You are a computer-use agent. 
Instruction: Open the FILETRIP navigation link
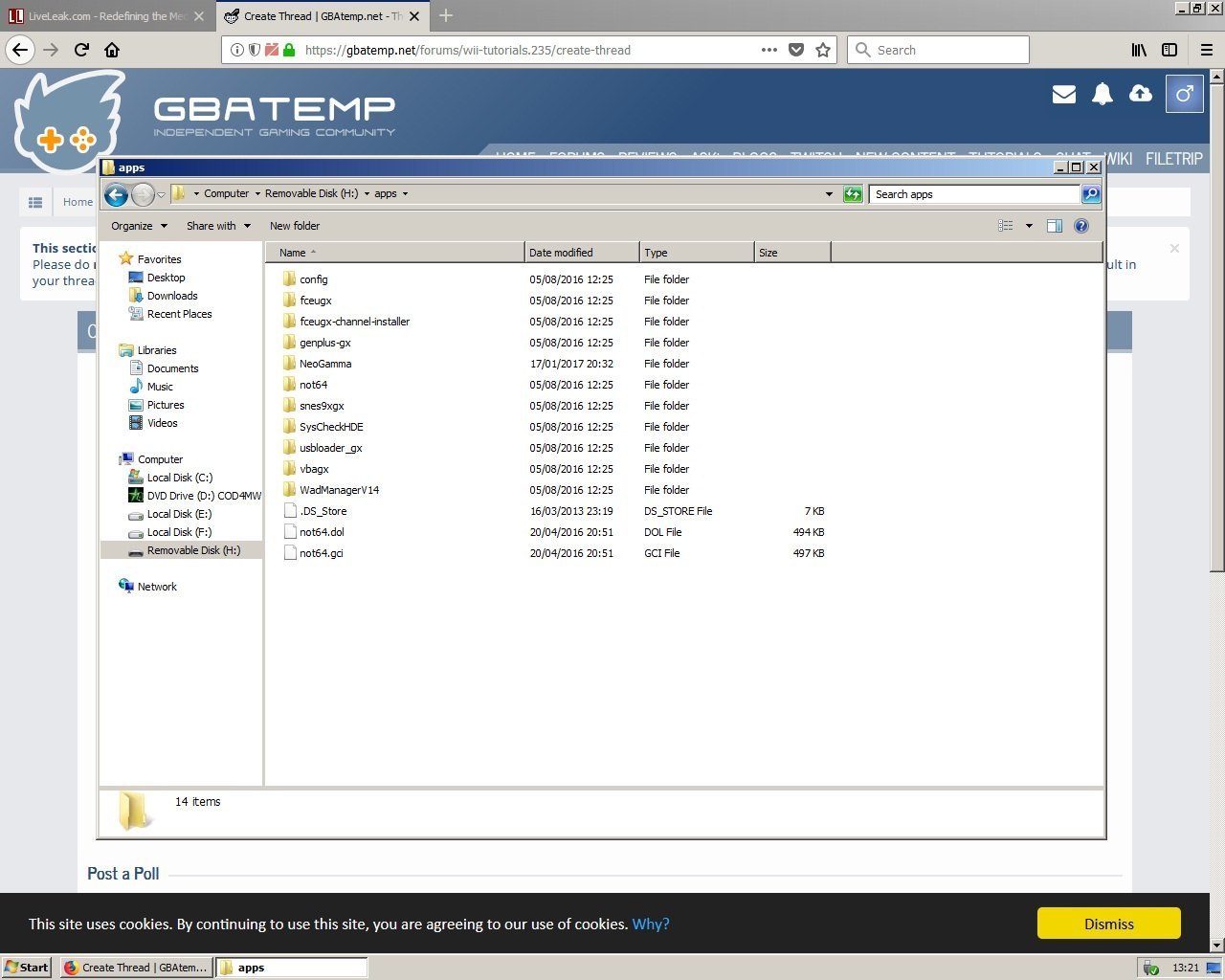[1174, 159]
